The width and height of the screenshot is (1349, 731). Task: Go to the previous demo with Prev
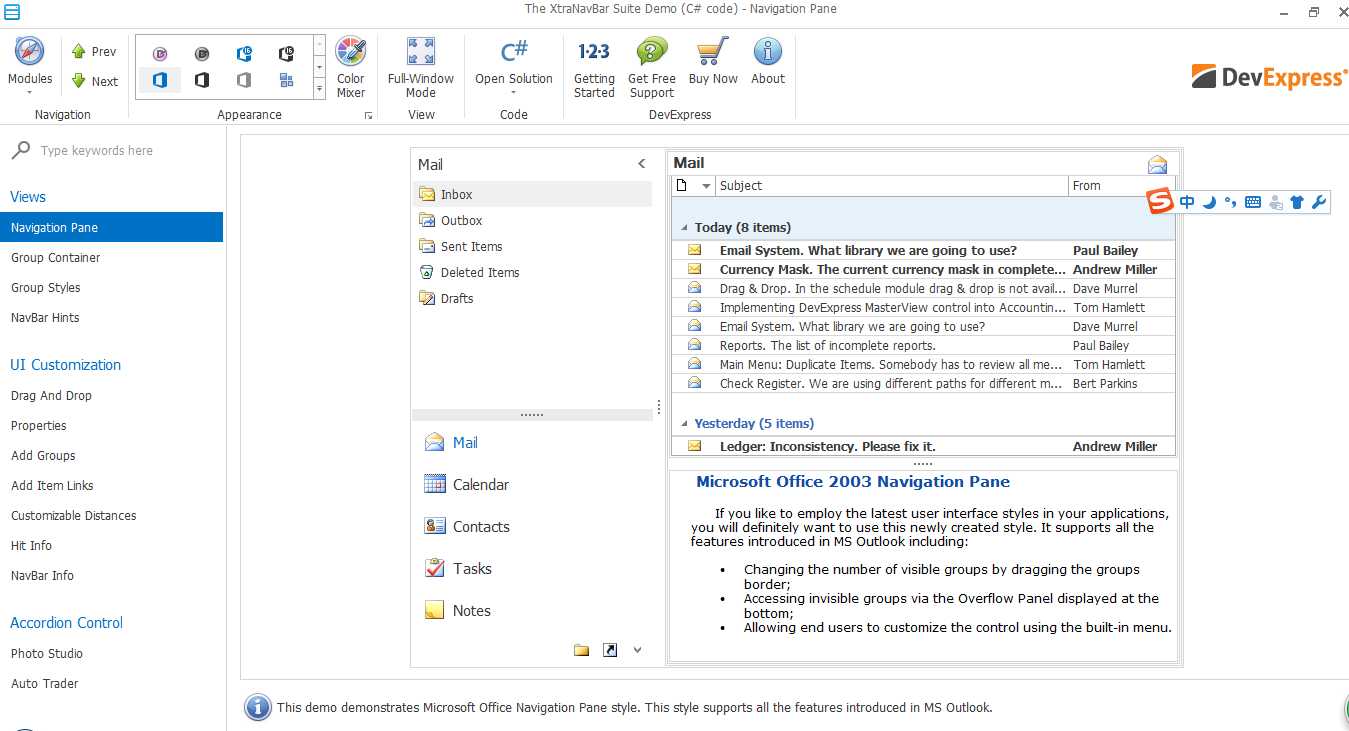[x=93, y=52]
